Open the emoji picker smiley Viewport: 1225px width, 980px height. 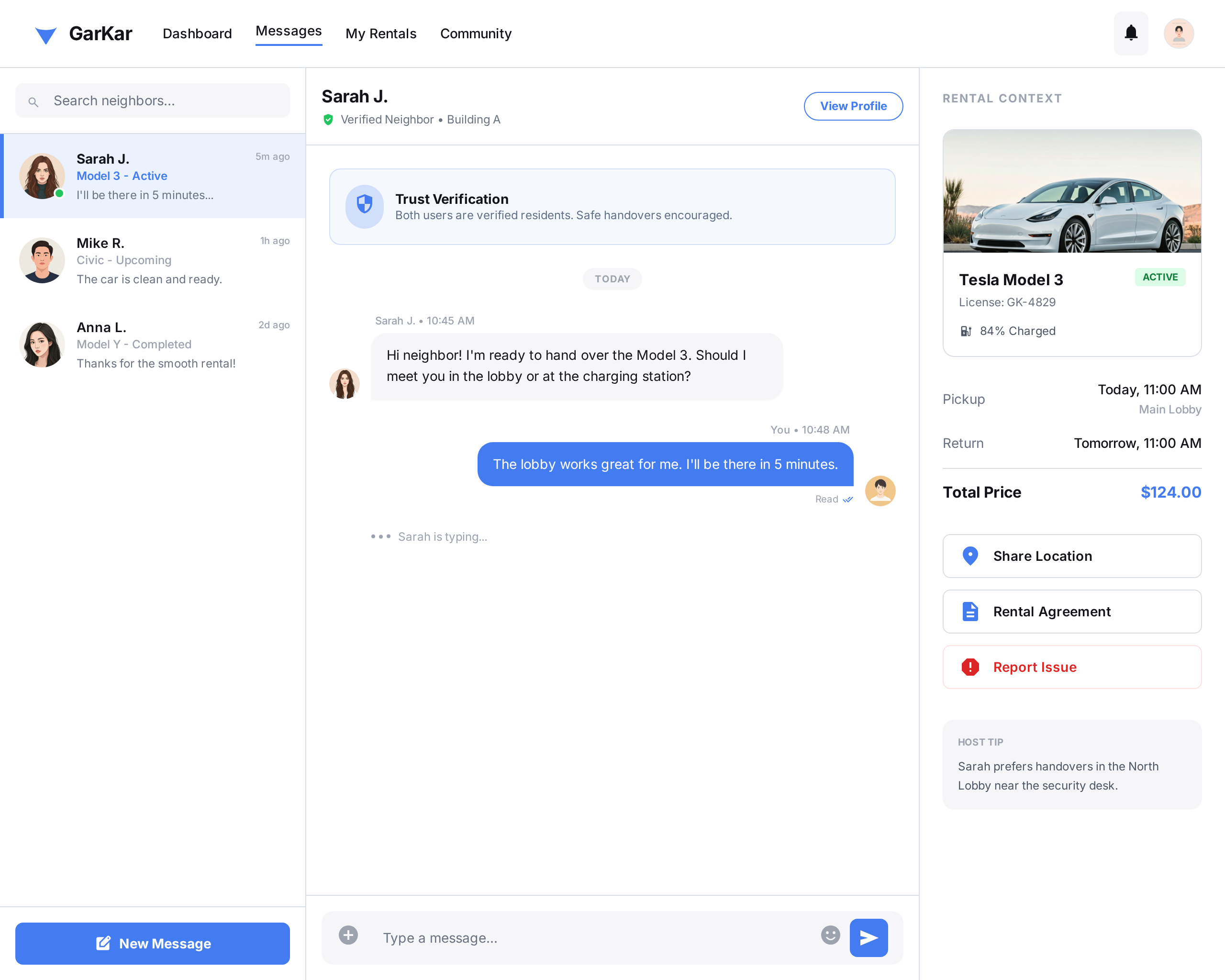(830, 935)
